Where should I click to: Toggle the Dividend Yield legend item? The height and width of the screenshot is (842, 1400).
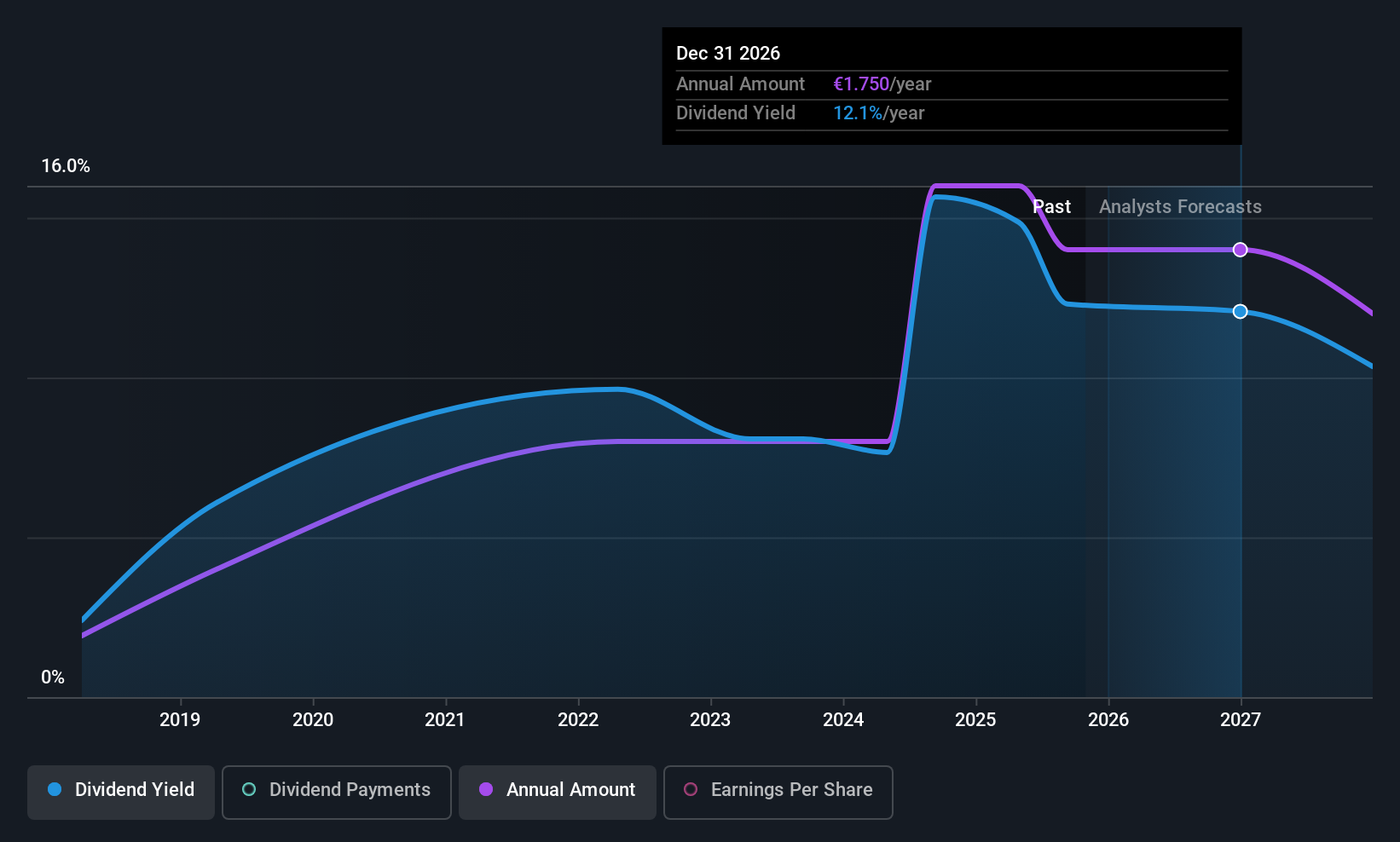click(x=120, y=791)
